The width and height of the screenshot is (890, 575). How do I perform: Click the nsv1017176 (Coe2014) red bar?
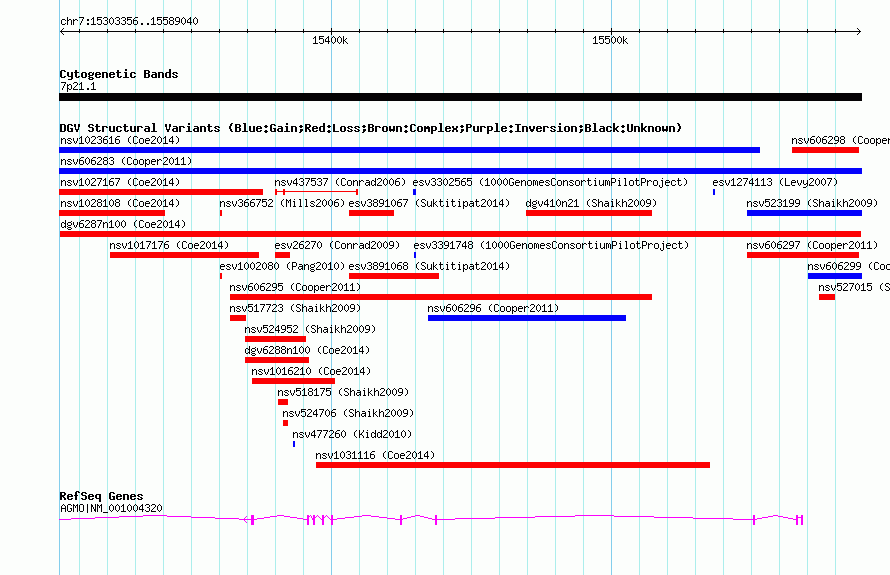click(x=184, y=255)
